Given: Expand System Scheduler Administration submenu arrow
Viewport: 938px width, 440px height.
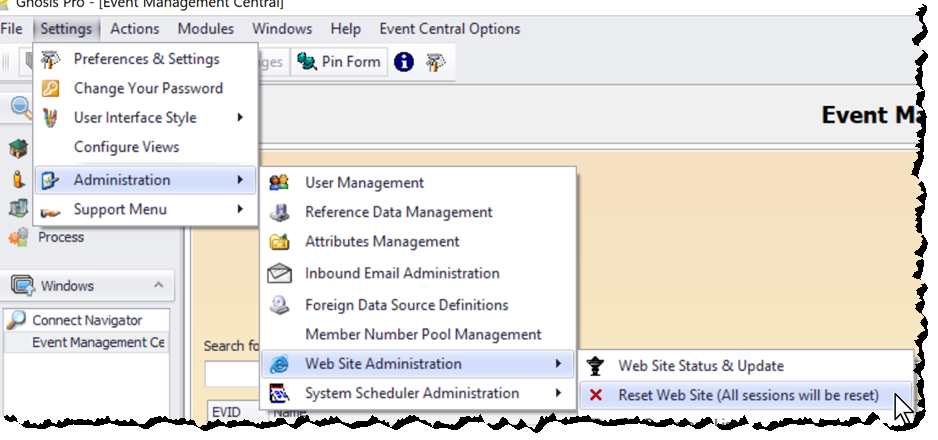Looking at the screenshot, I should coord(558,392).
